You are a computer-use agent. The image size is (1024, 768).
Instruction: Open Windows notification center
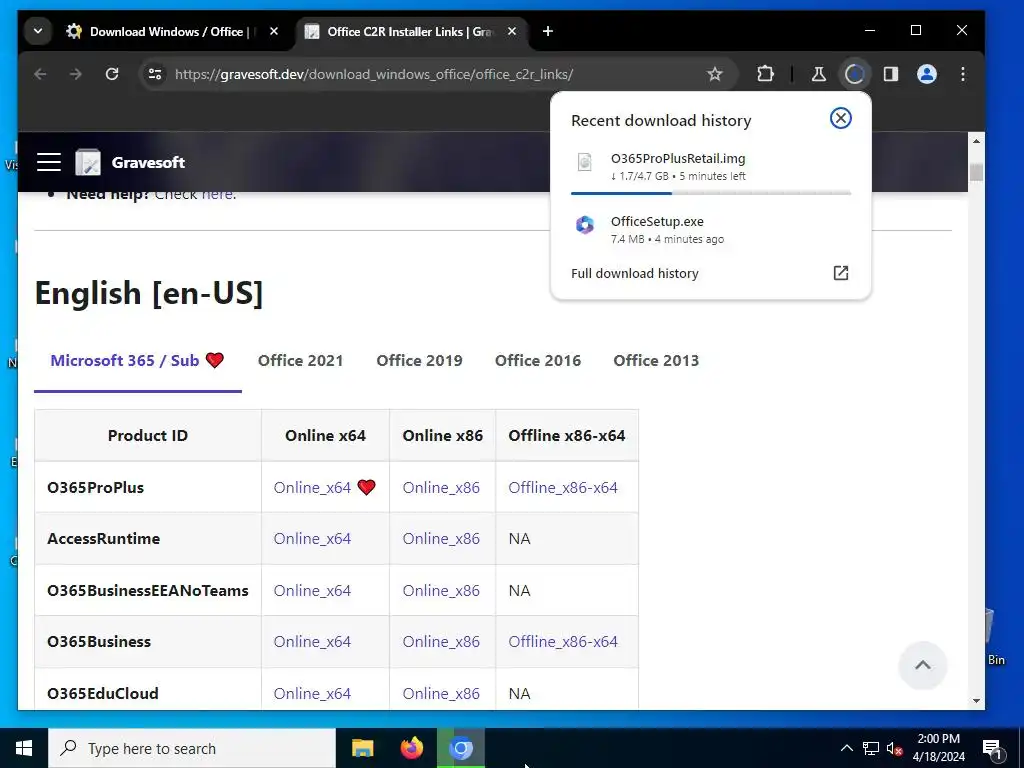[x=992, y=749]
